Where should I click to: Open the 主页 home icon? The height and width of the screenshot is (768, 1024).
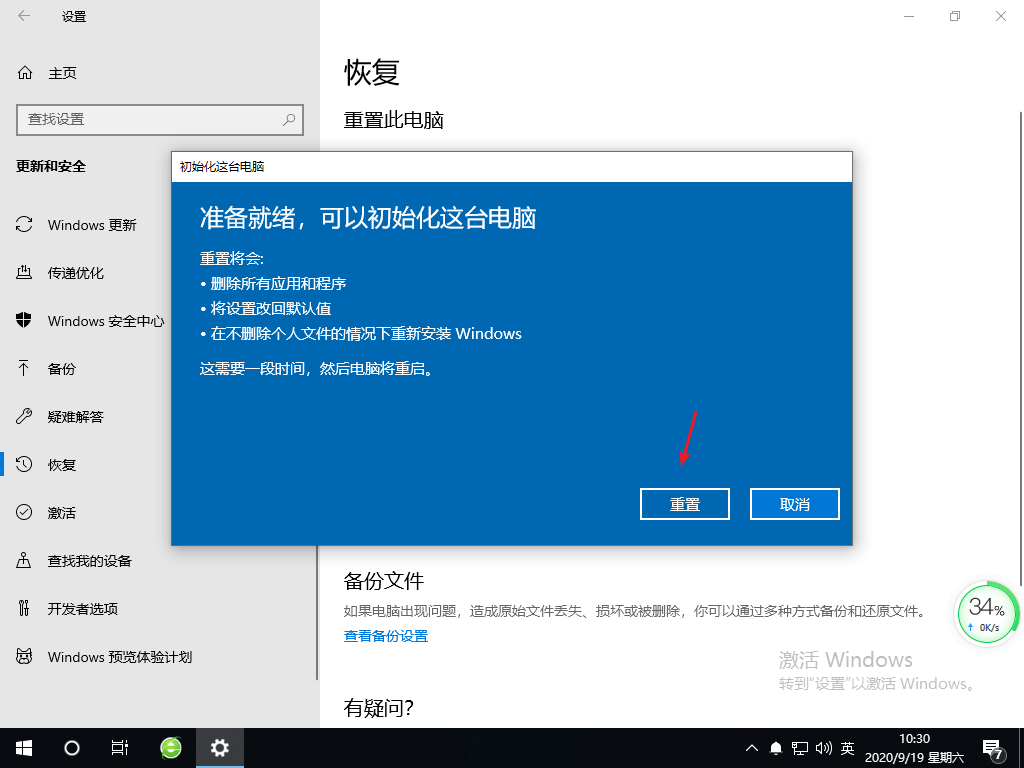pyautogui.click(x=25, y=73)
